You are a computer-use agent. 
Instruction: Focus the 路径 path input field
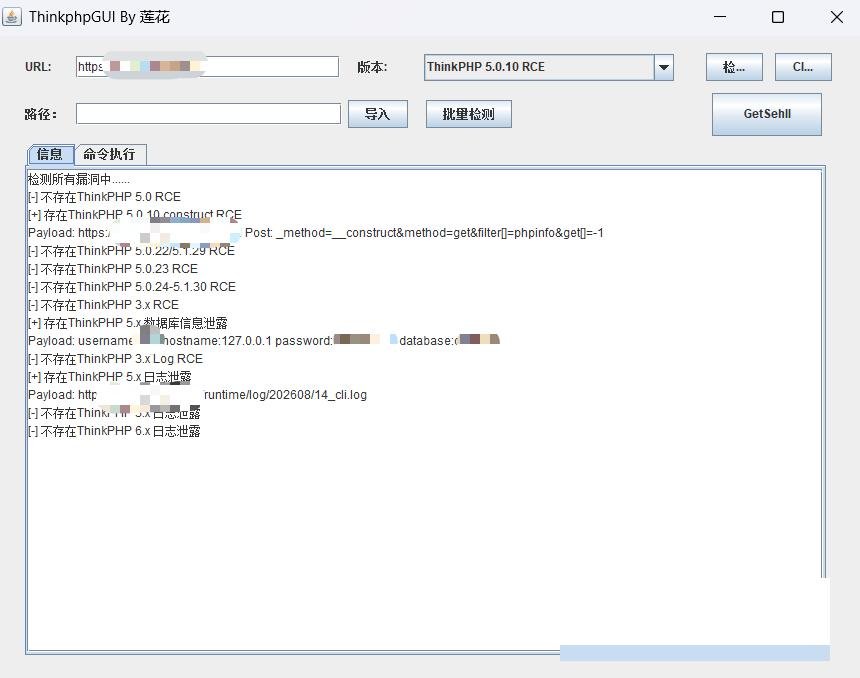(x=208, y=114)
